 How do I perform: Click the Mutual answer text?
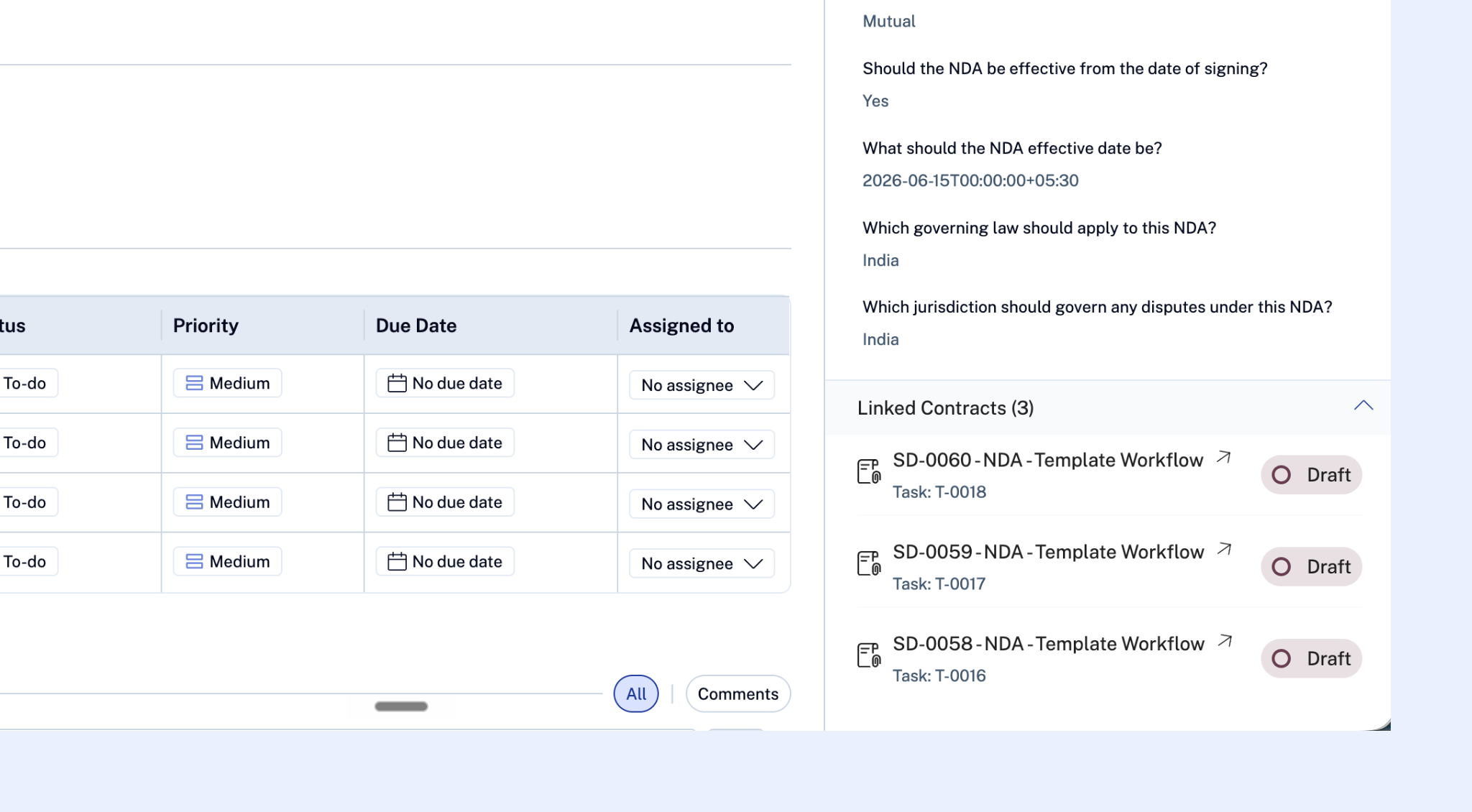[888, 22]
